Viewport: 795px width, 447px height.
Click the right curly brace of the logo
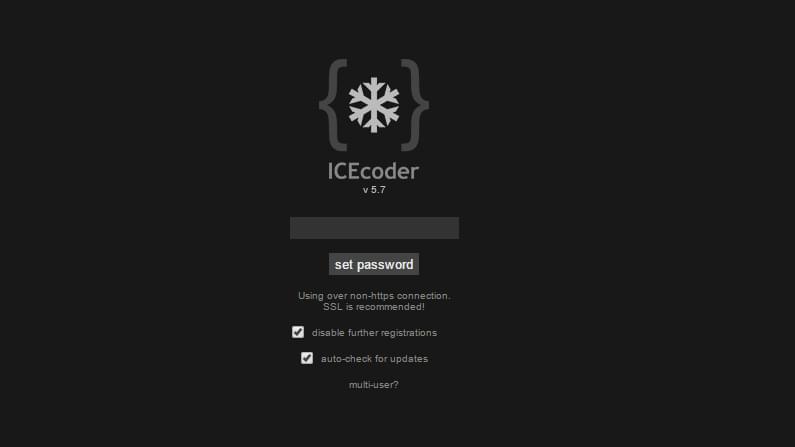(x=415, y=105)
